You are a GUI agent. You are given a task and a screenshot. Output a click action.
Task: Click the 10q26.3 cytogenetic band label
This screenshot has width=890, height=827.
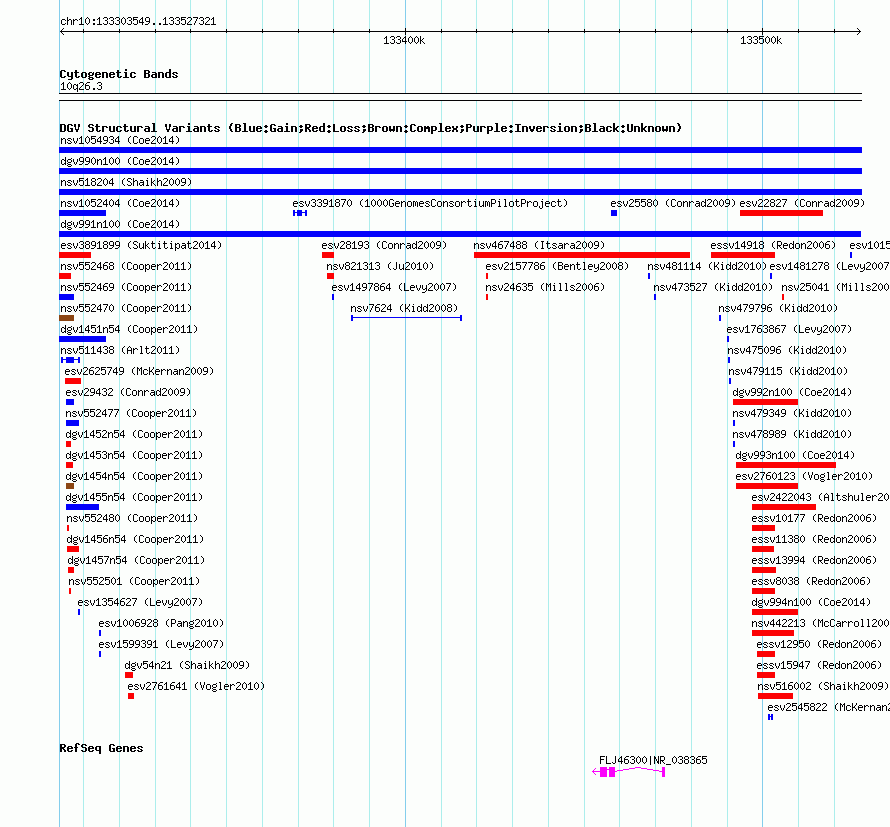coord(81,86)
